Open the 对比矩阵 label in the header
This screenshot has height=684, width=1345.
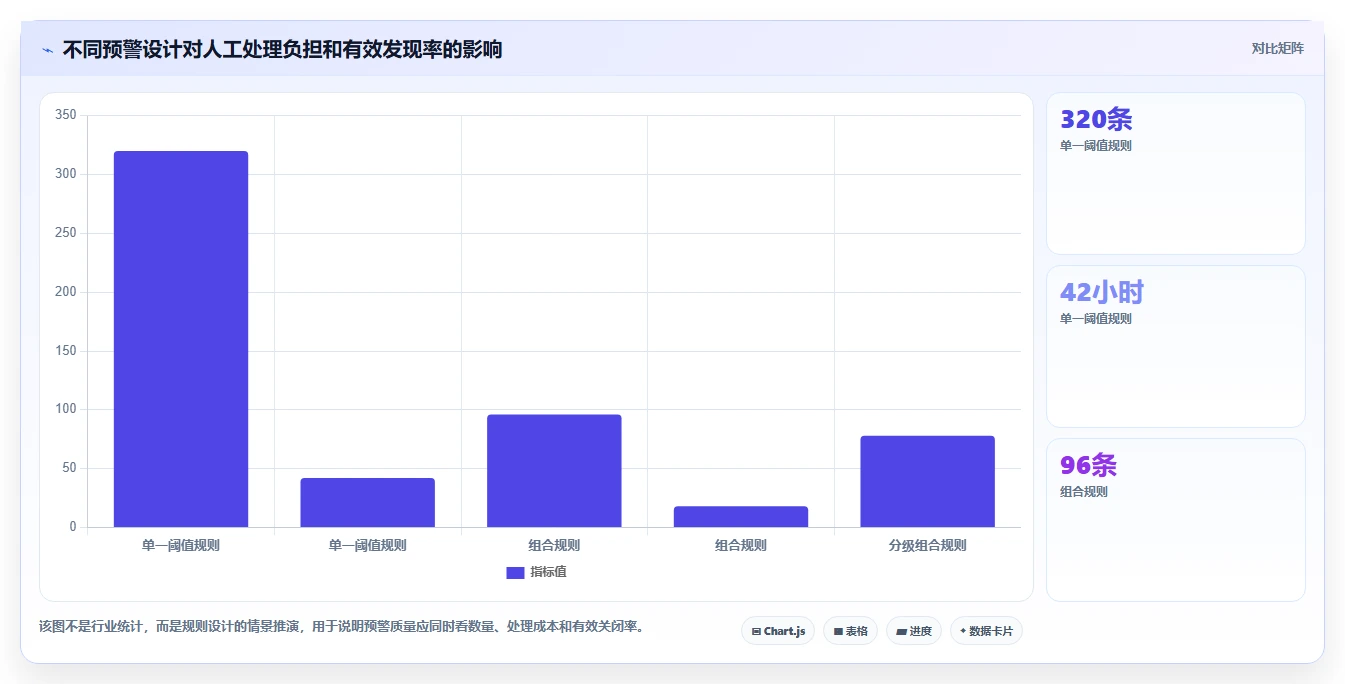tap(1277, 48)
